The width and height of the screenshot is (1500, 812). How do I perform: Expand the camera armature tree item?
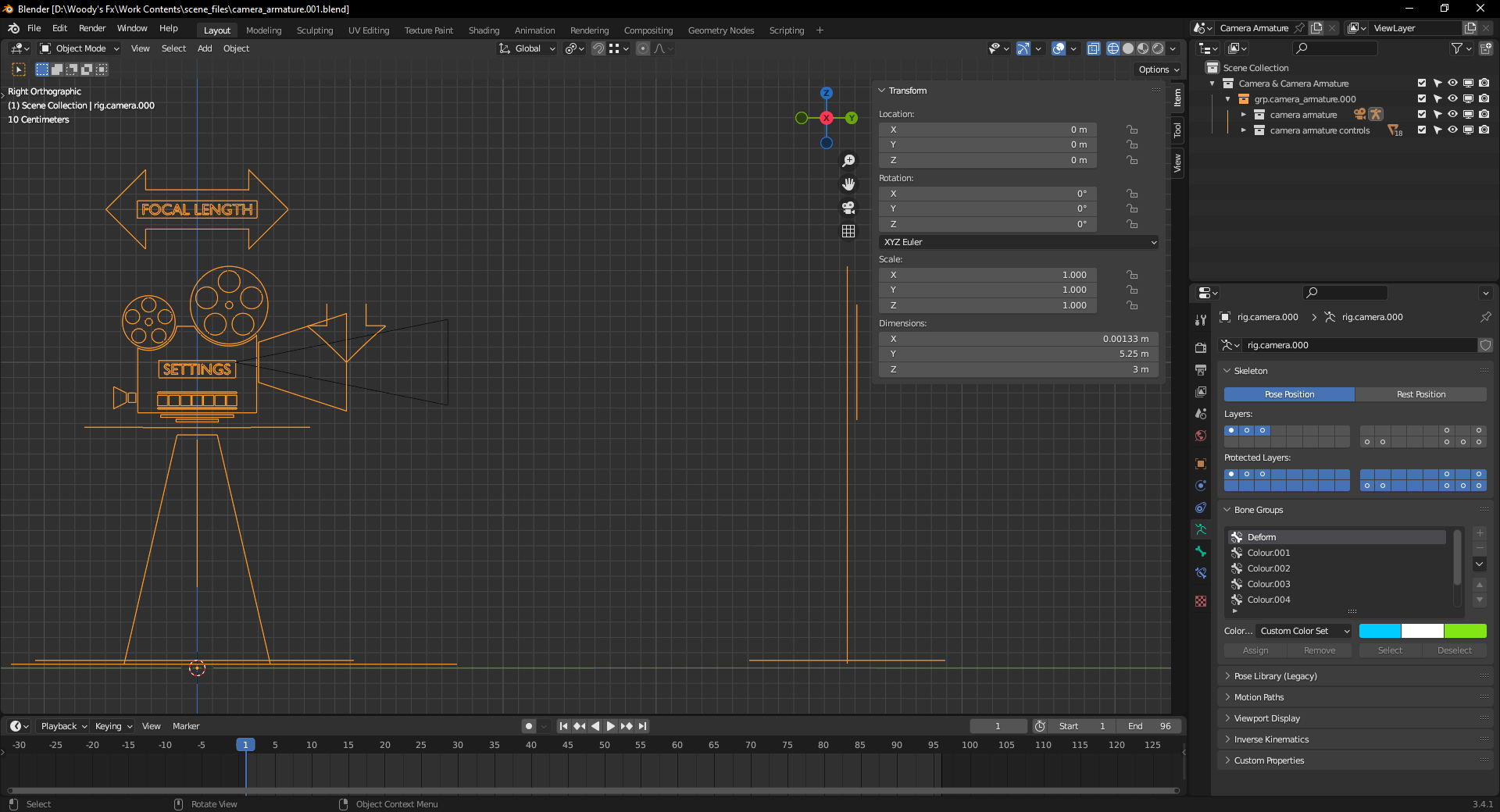[x=1245, y=115]
